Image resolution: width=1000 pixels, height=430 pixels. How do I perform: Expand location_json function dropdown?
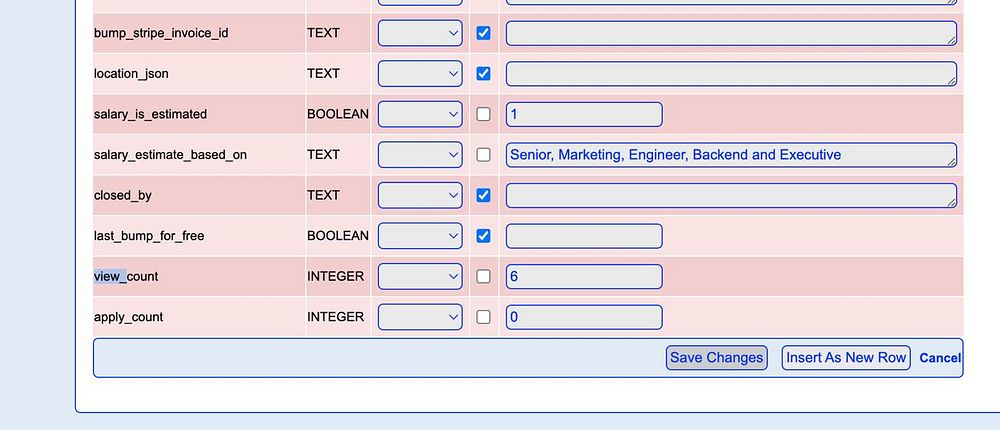[x=420, y=73]
